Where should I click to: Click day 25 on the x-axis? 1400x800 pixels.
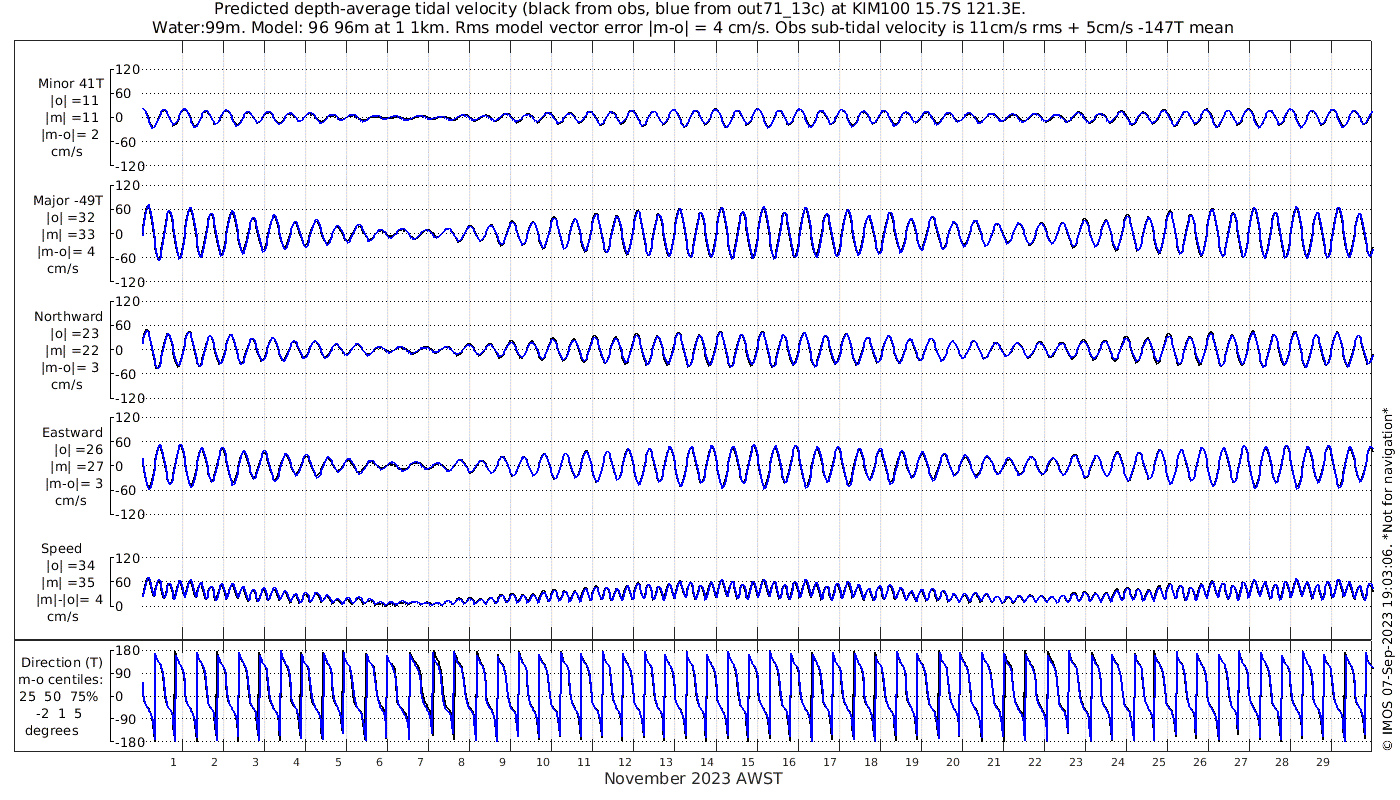(x=1158, y=762)
